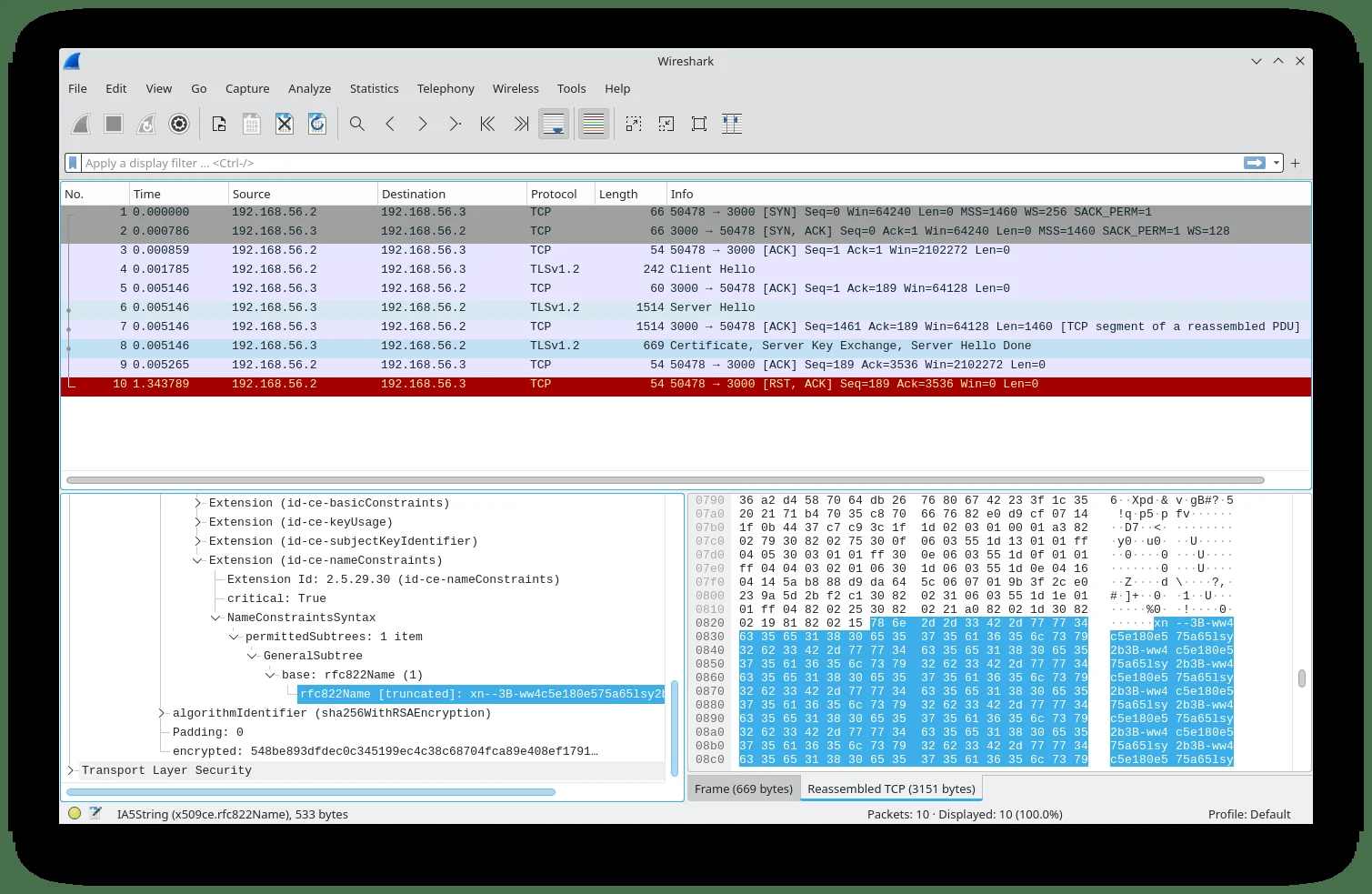Screen dimensions: 1372x894
Task: Sort by Protocol column header
Action: (x=560, y=194)
